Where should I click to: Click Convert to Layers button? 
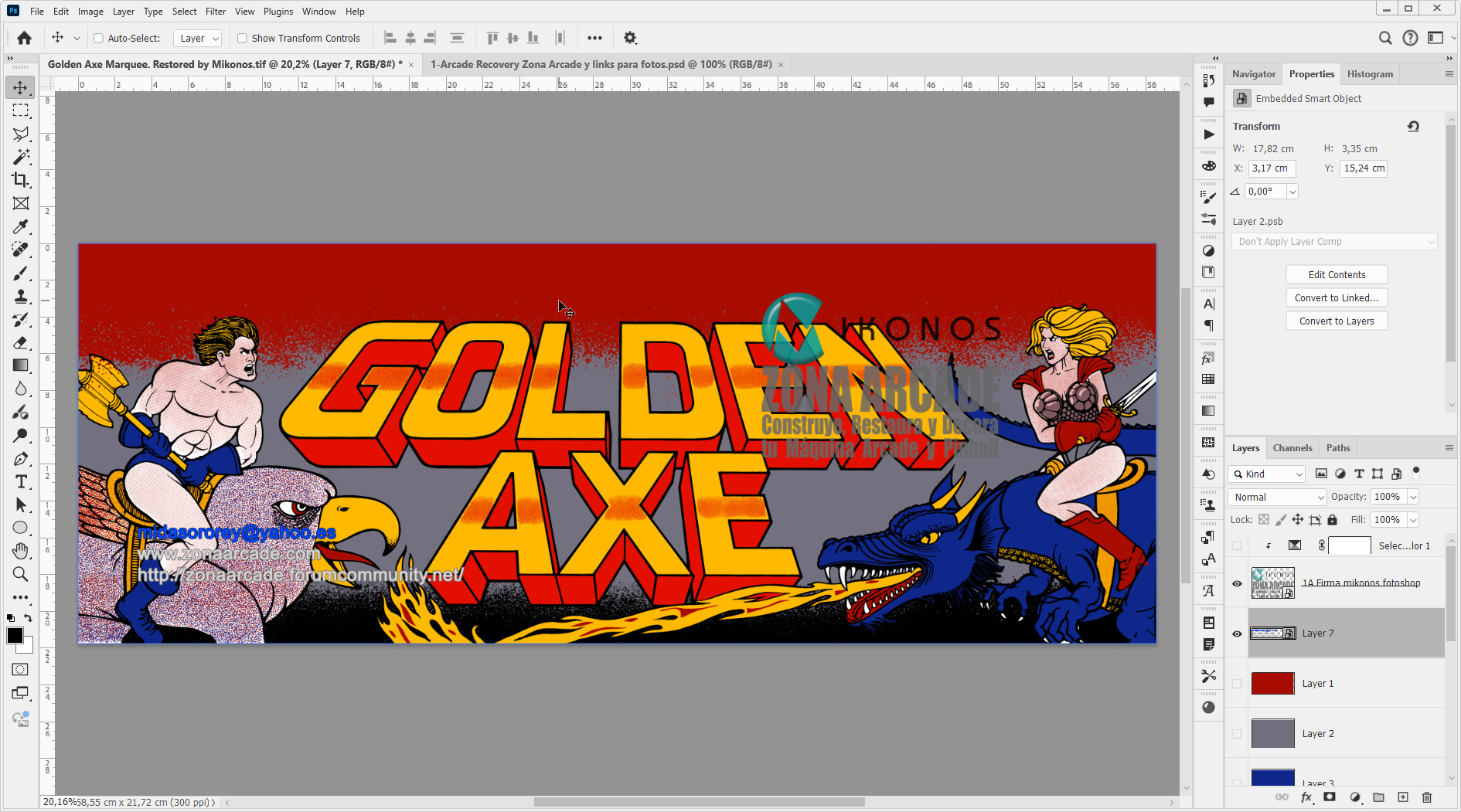click(x=1337, y=321)
